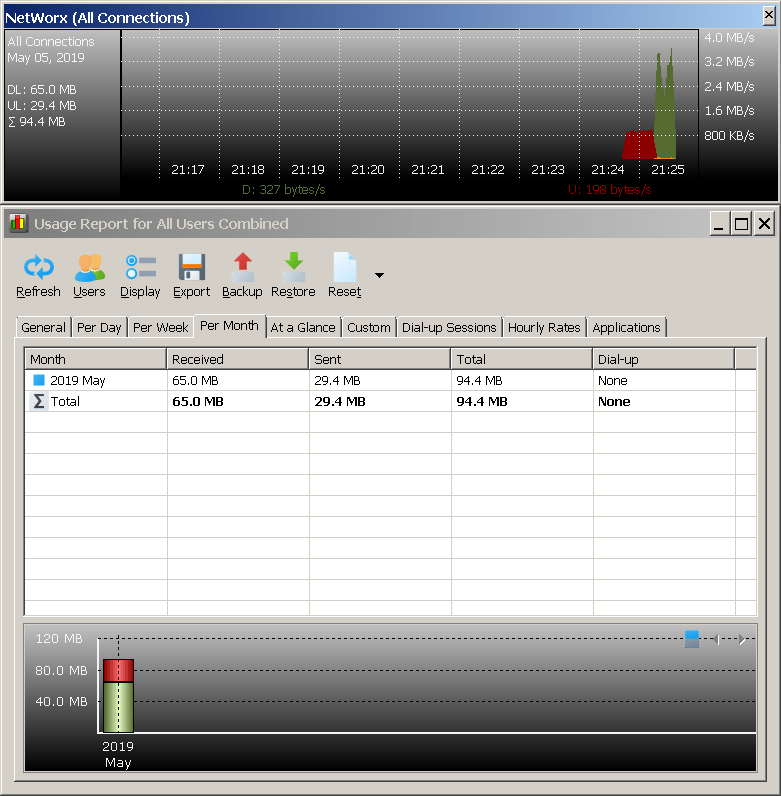Click the chart scroll right arrow
The height and width of the screenshot is (796, 781).
coord(742,639)
